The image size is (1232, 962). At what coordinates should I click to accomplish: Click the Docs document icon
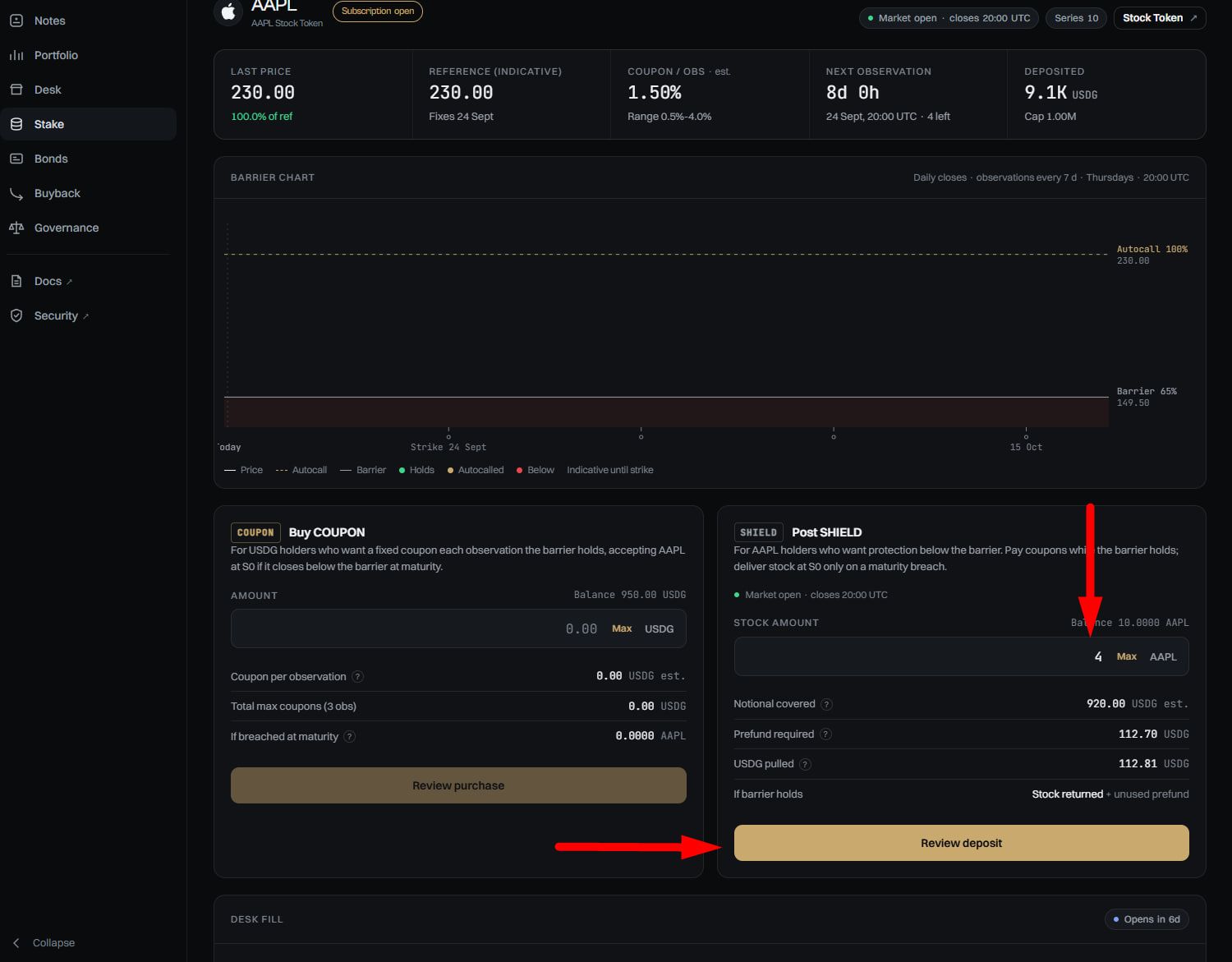(x=16, y=281)
